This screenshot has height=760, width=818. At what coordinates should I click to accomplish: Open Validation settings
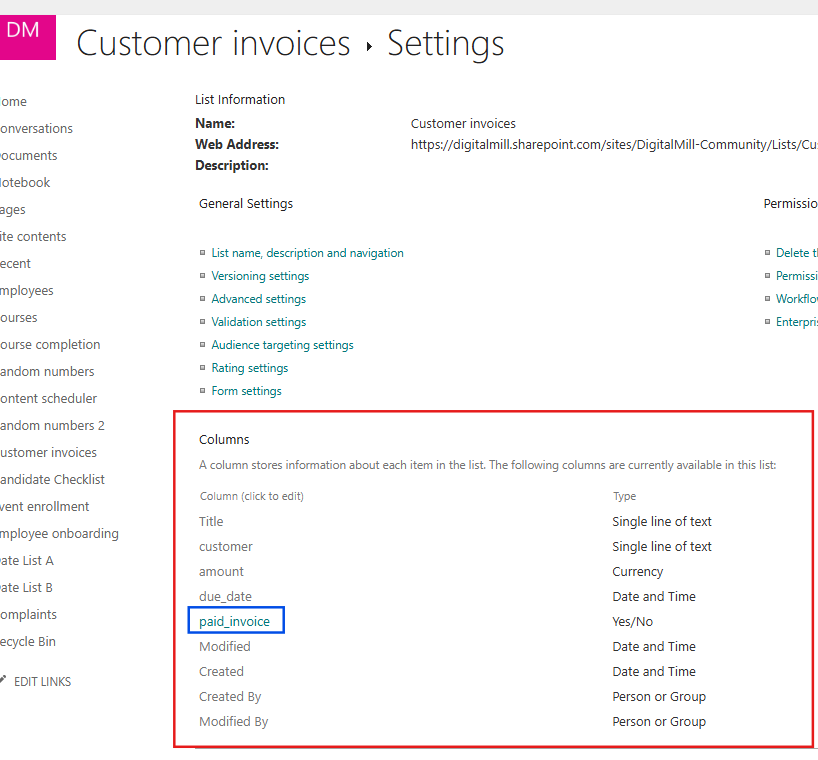coord(258,321)
